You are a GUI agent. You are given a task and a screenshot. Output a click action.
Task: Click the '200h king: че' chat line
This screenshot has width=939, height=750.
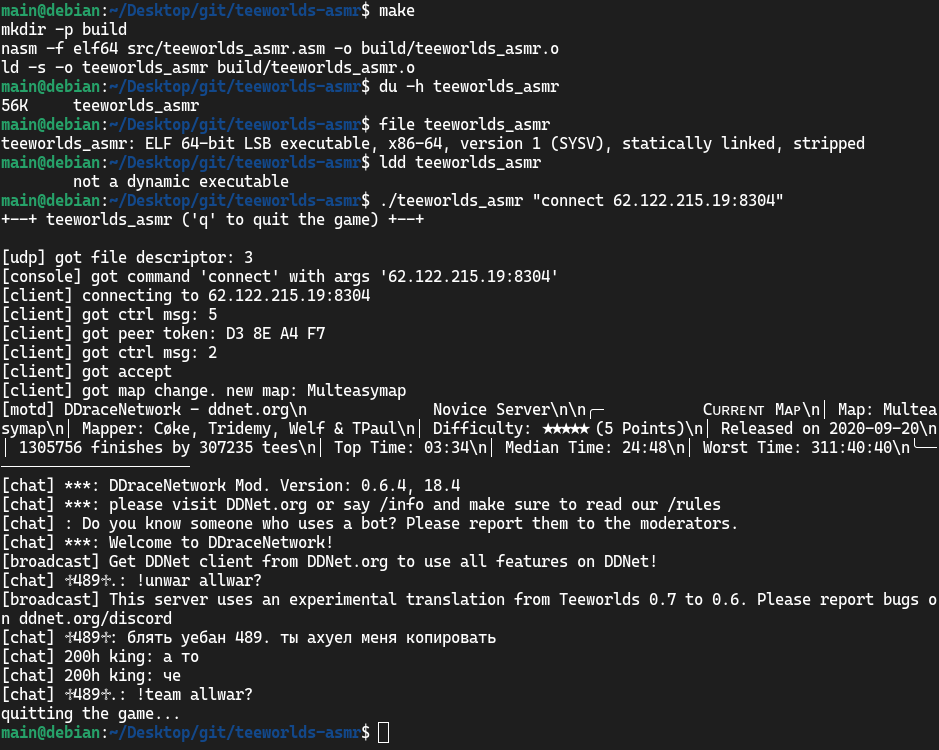[91, 676]
